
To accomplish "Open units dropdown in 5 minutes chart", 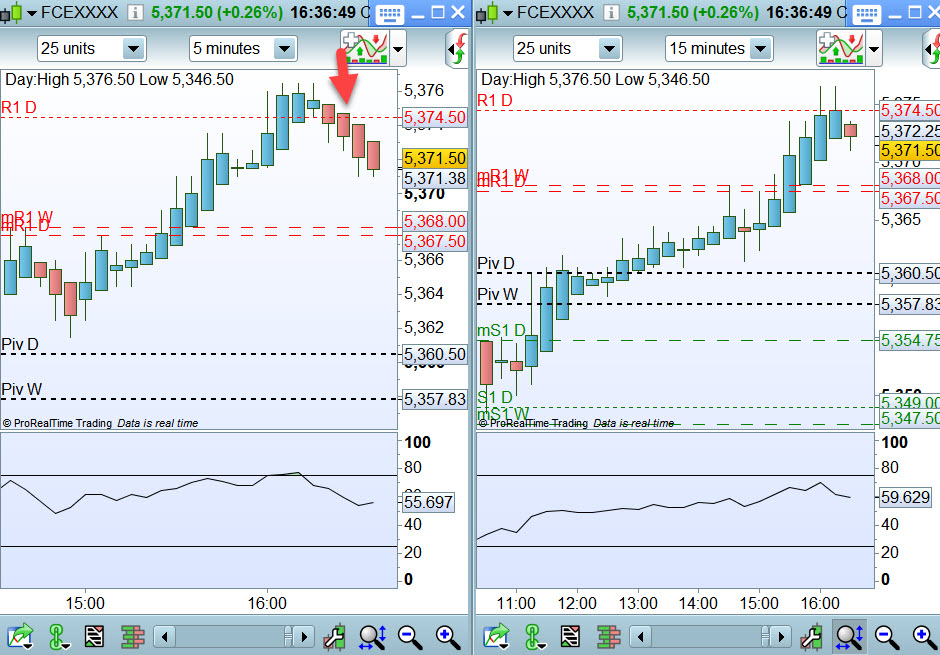I will click(x=133, y=49).
